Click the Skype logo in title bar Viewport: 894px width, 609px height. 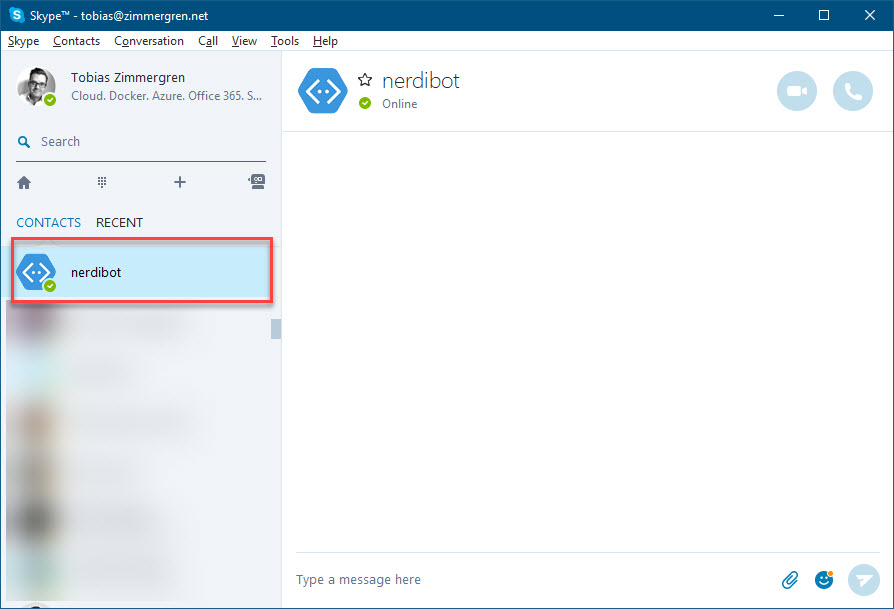pyautogui.click(x=17, y=15)
